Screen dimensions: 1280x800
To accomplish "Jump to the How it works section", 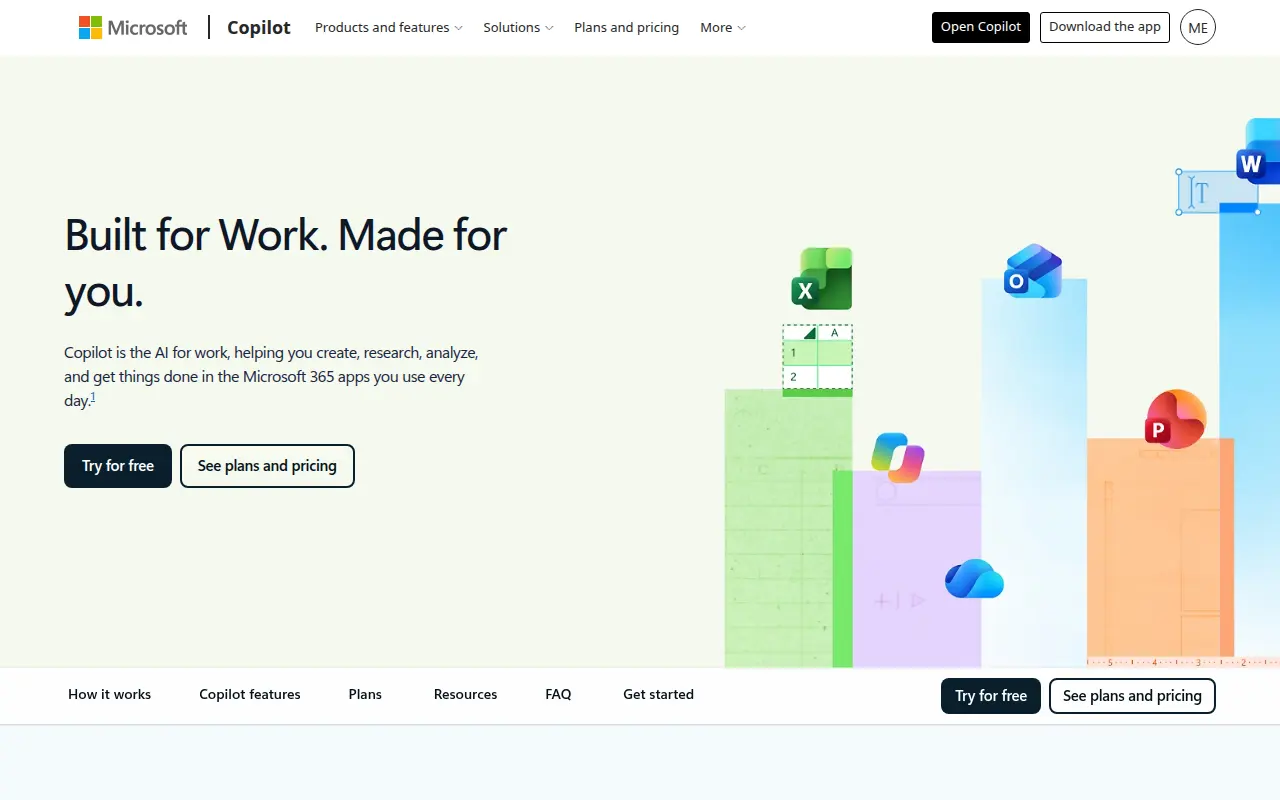I will click(110, 694).
